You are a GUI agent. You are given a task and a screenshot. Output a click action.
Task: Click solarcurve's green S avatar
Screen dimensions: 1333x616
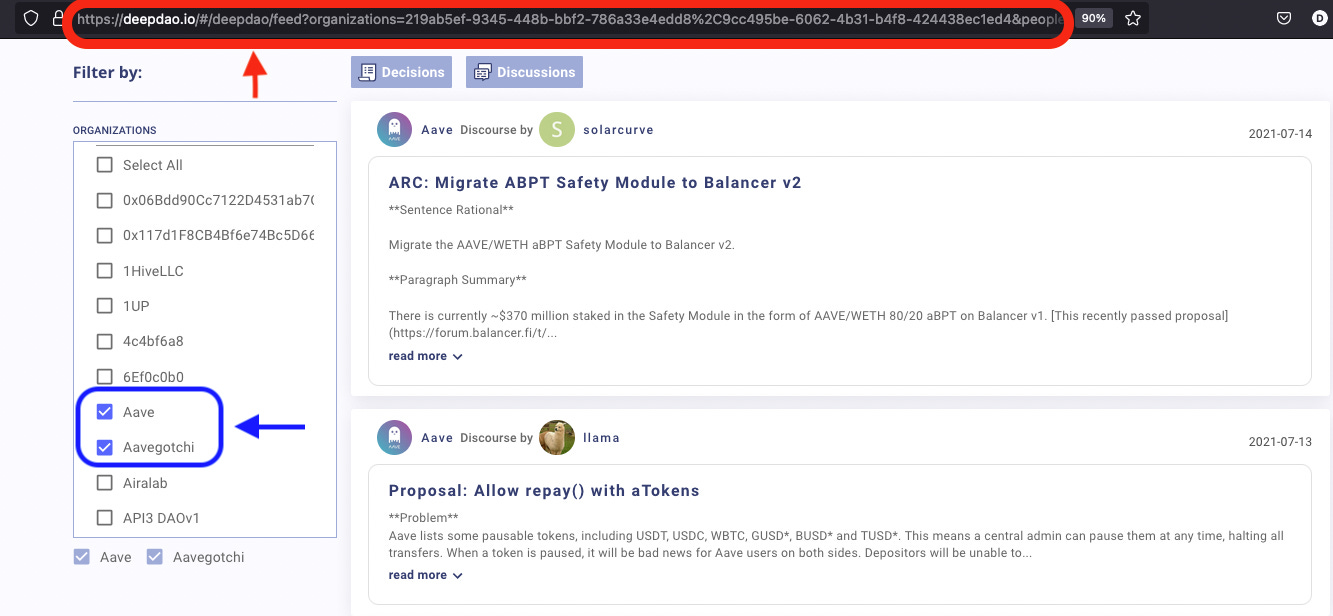(x=557, y=130)
